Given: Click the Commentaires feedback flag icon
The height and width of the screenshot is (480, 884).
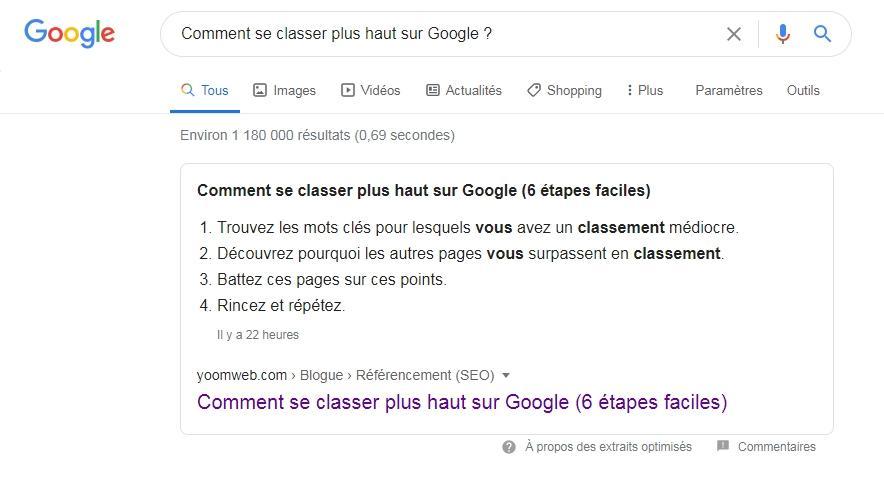Looking at the screenshot, I should click(x=723, y=446).
